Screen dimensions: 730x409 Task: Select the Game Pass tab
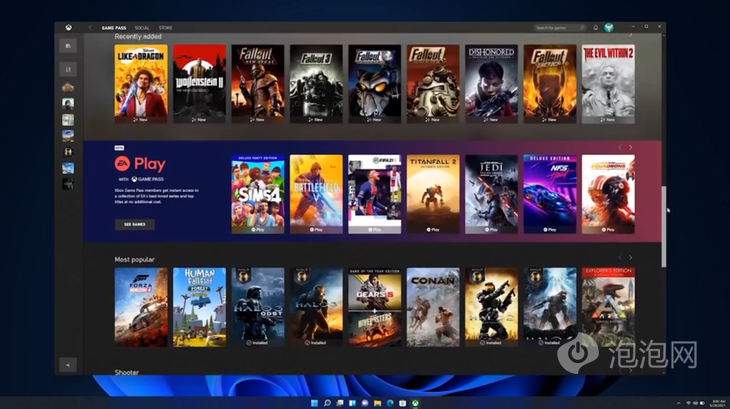coord(114,28)
